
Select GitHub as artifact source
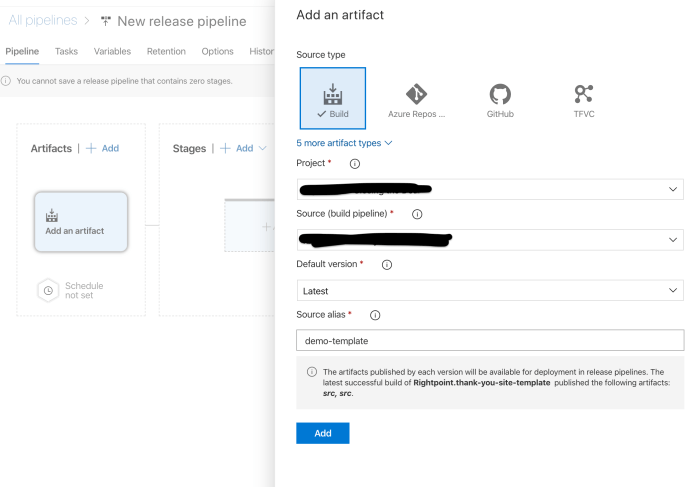[x=500, y=99]
